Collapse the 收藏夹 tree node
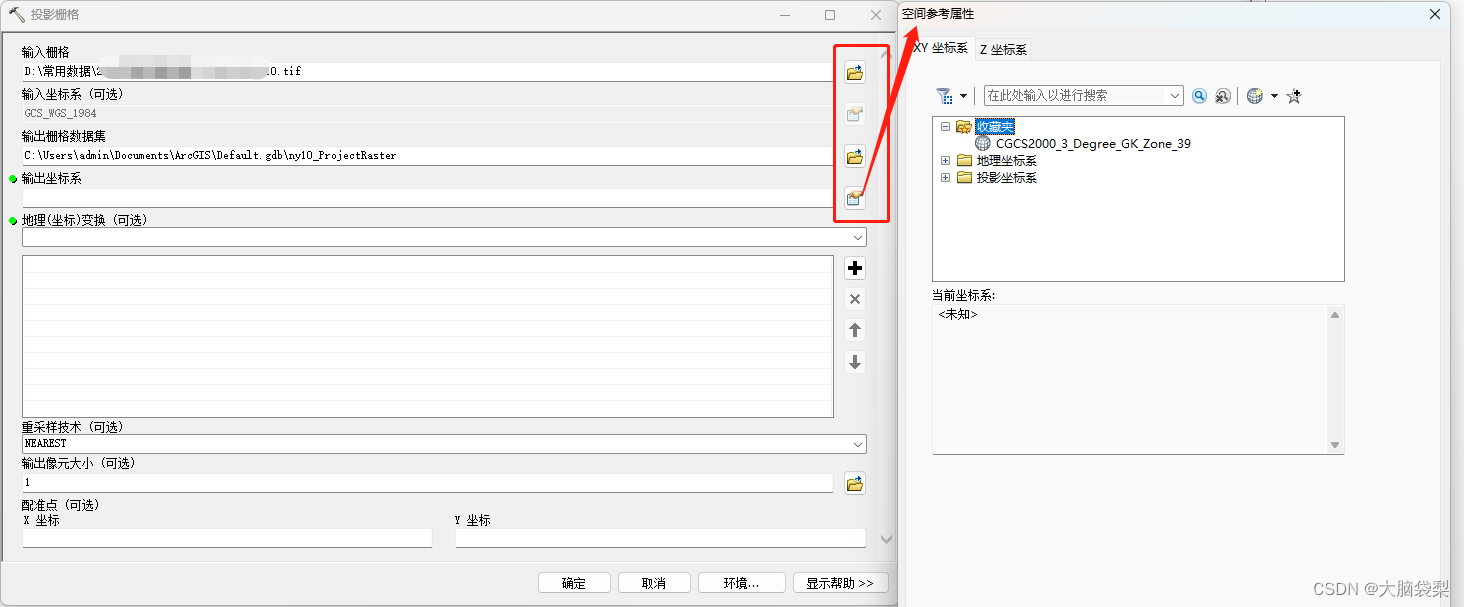Image resolution: width=1464 pixels, height=607 pixels. [x=945, y=127]
